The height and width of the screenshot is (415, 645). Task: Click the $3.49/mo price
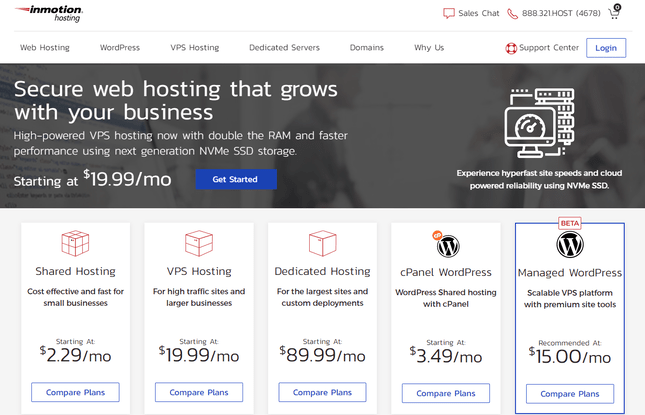click(446, 356)
